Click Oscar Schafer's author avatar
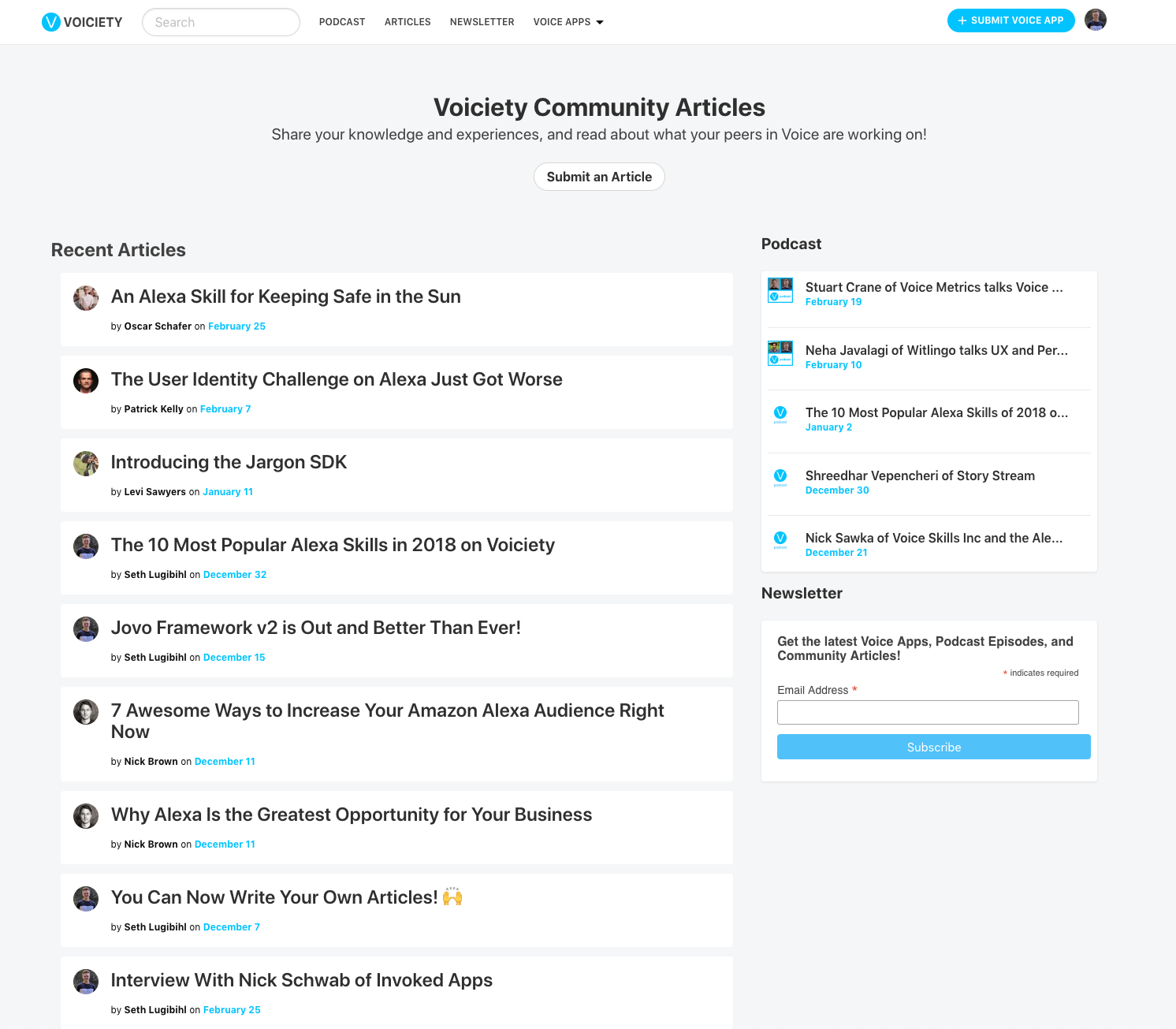Screen dimensions: 1176x1029 click(x=86, y=298)
